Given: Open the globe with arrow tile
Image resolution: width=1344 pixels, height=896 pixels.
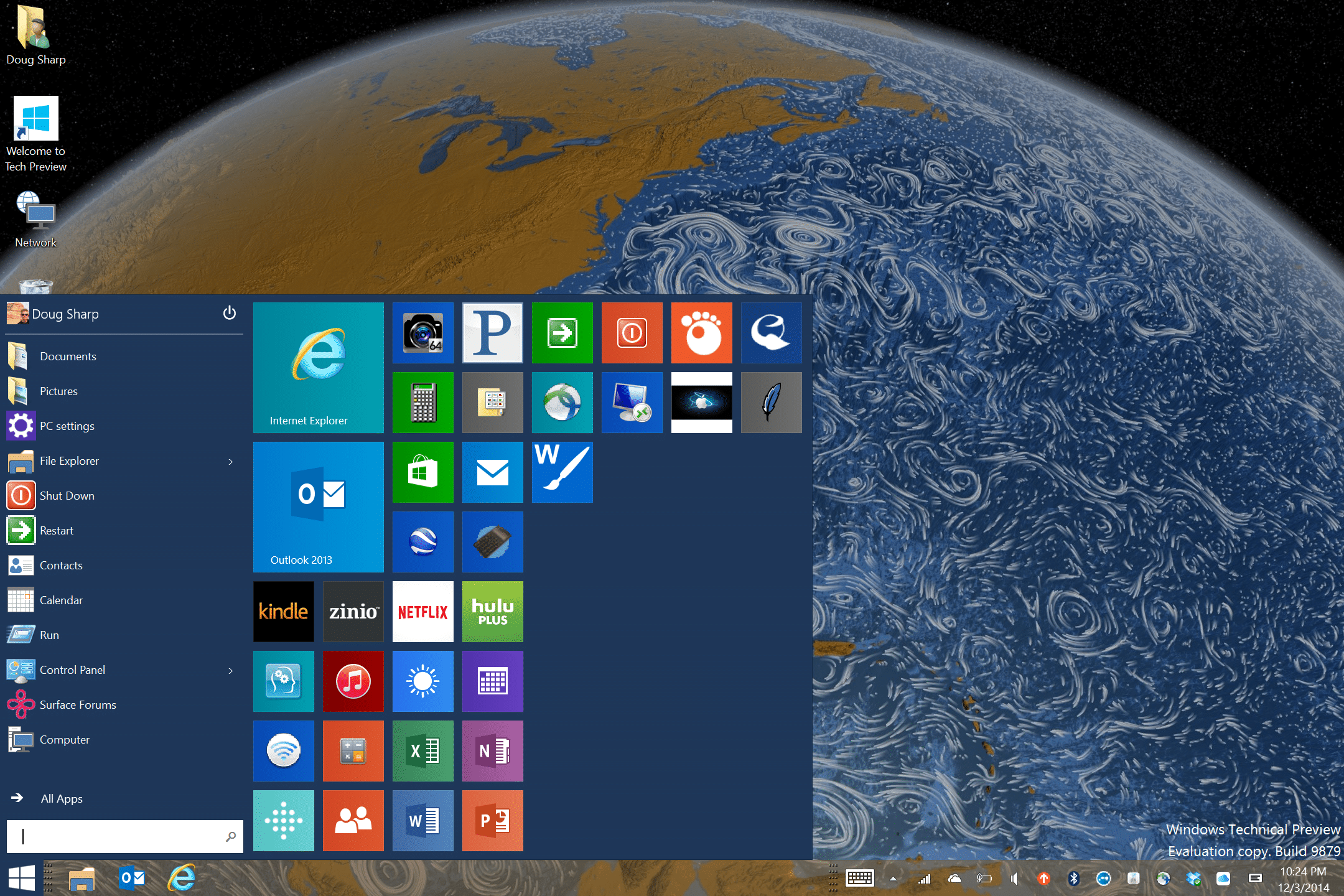Looking at the screenshot, I should pos(562,403).
